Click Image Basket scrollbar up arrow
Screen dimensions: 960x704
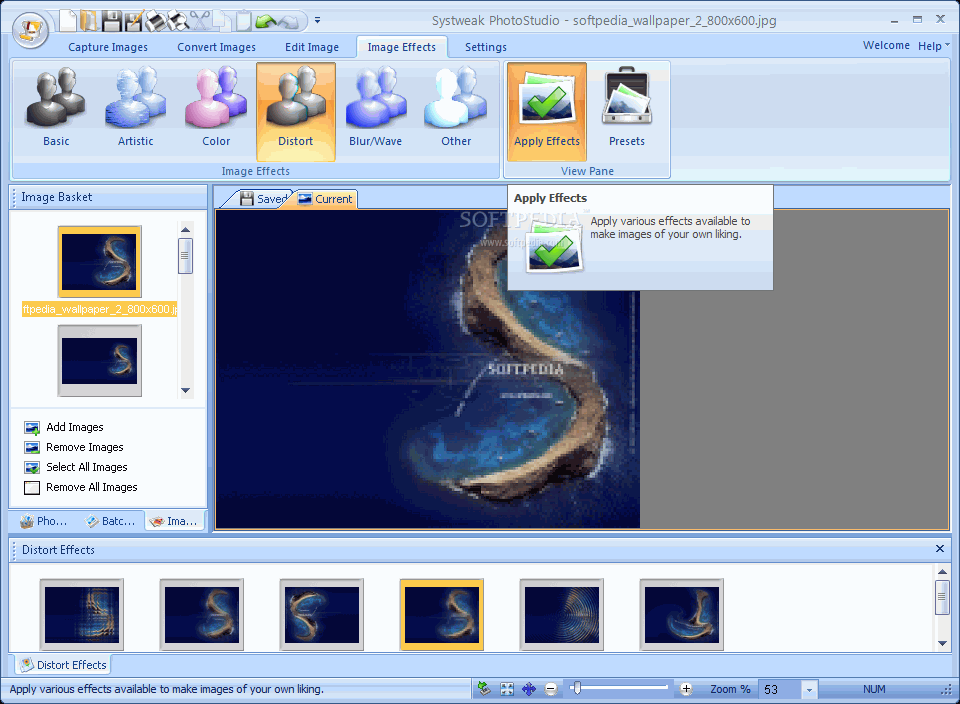click(x=186, y=230)
